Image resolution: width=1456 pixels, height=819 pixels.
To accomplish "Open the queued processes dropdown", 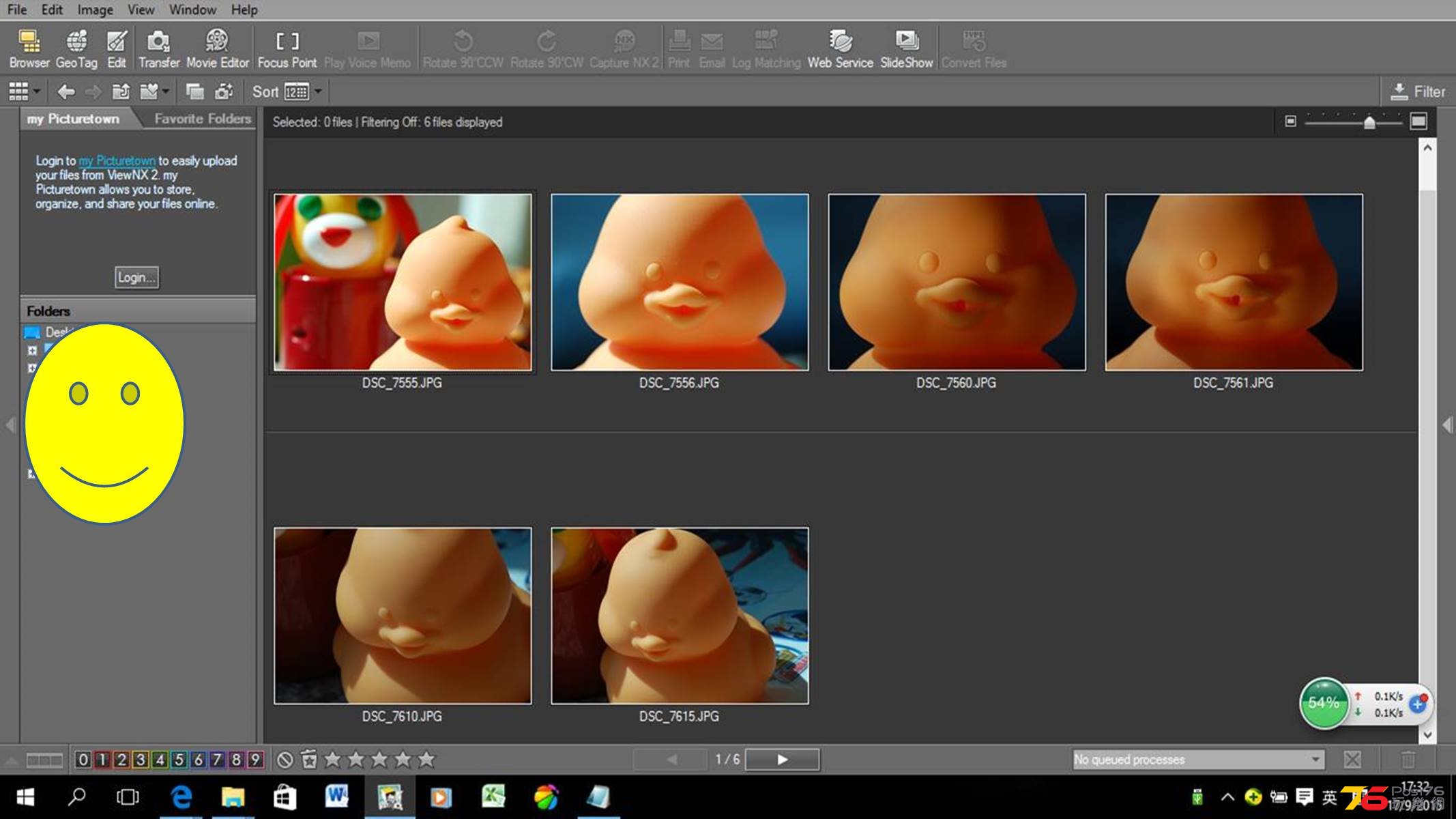I will pos(1315,760).
